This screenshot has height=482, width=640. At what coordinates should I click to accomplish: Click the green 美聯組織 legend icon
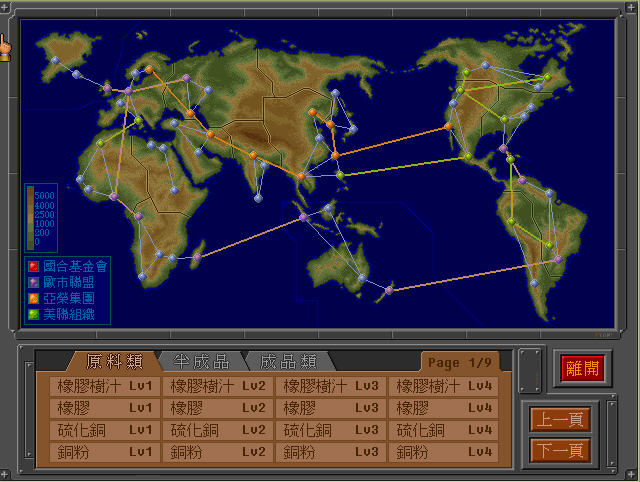(33, 314)
